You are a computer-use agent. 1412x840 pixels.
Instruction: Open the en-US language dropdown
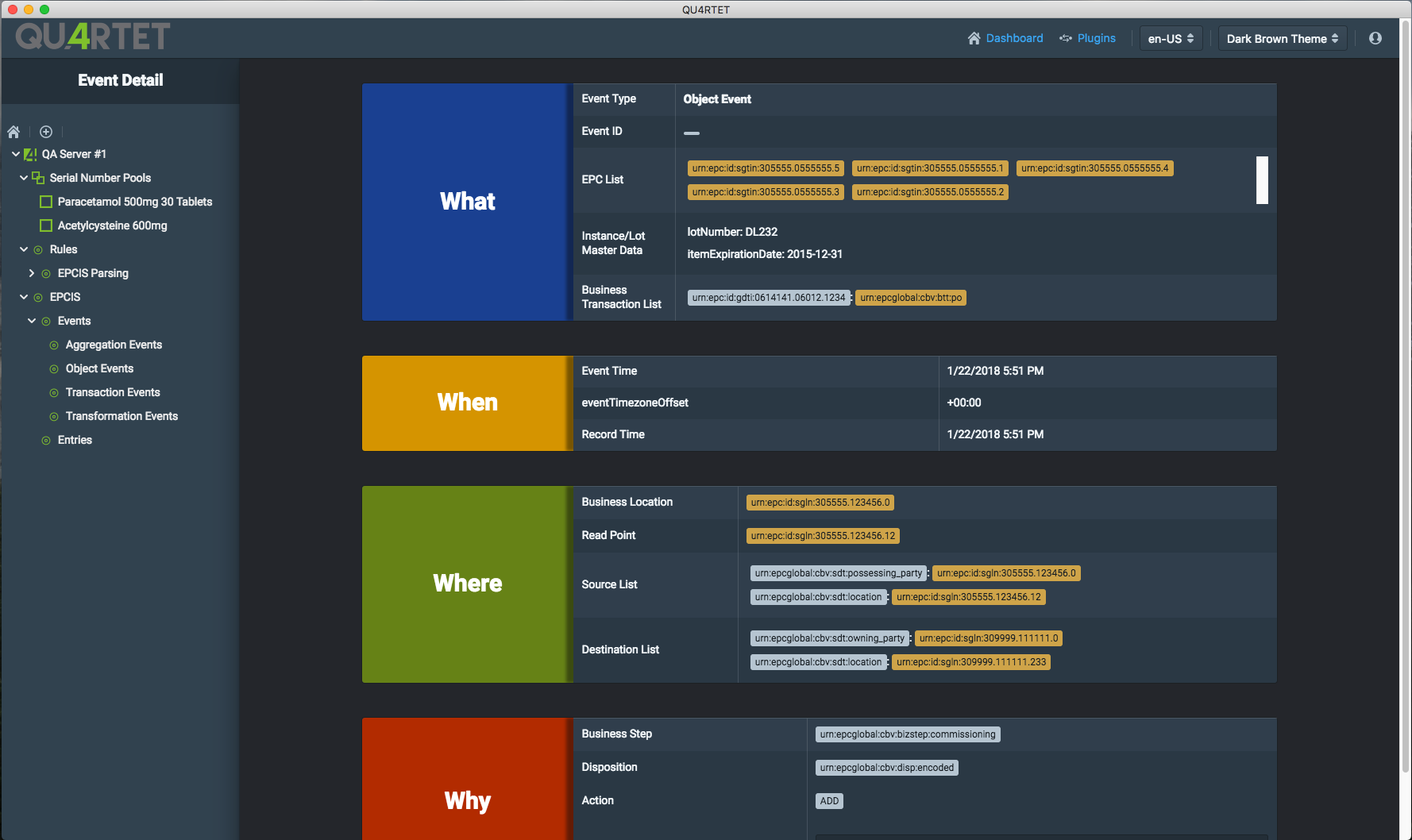(x=1171, y=38)
